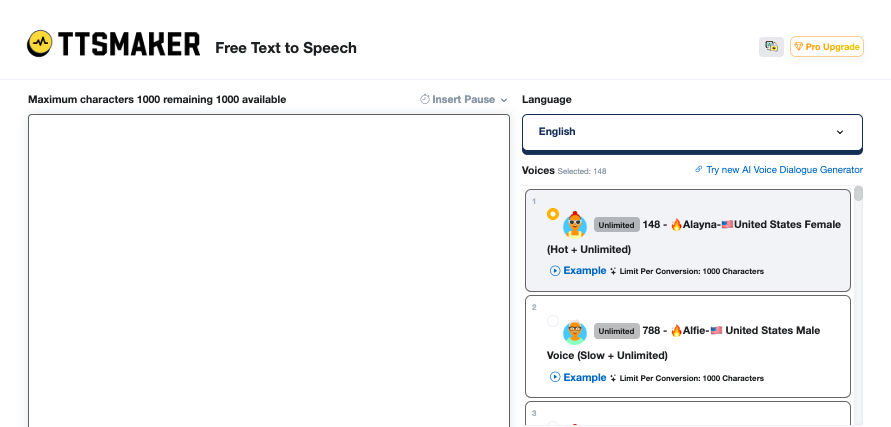Click the link icon beside AI Voice Dialogue
The height and width of the screenshot is (427, 891).
698,169
